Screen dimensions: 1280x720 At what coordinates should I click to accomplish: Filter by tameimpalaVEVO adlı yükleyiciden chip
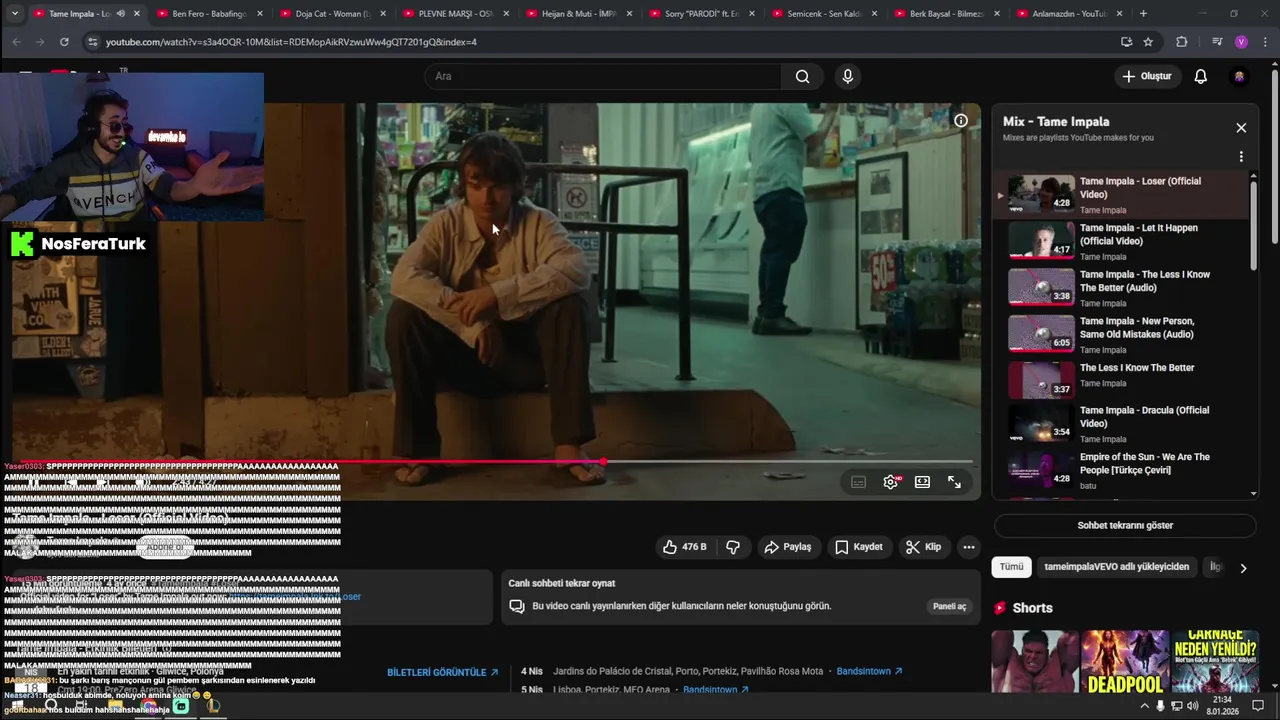point(1117,567)
